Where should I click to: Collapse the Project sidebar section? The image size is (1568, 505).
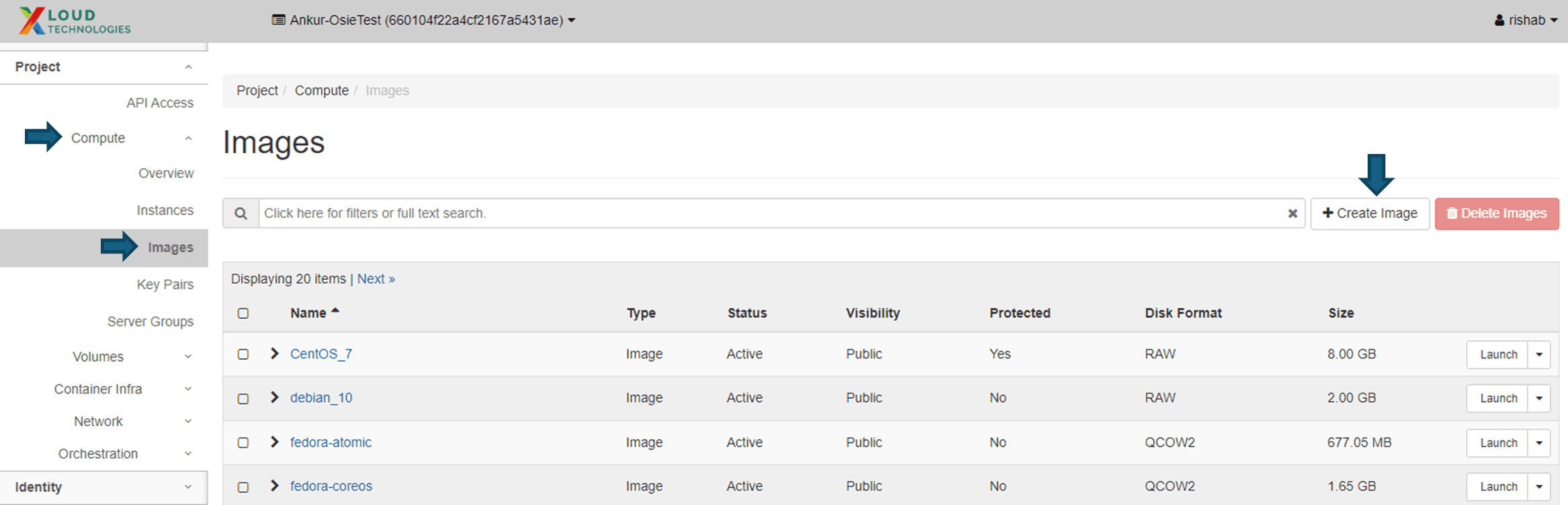click(x=103, y=67)
